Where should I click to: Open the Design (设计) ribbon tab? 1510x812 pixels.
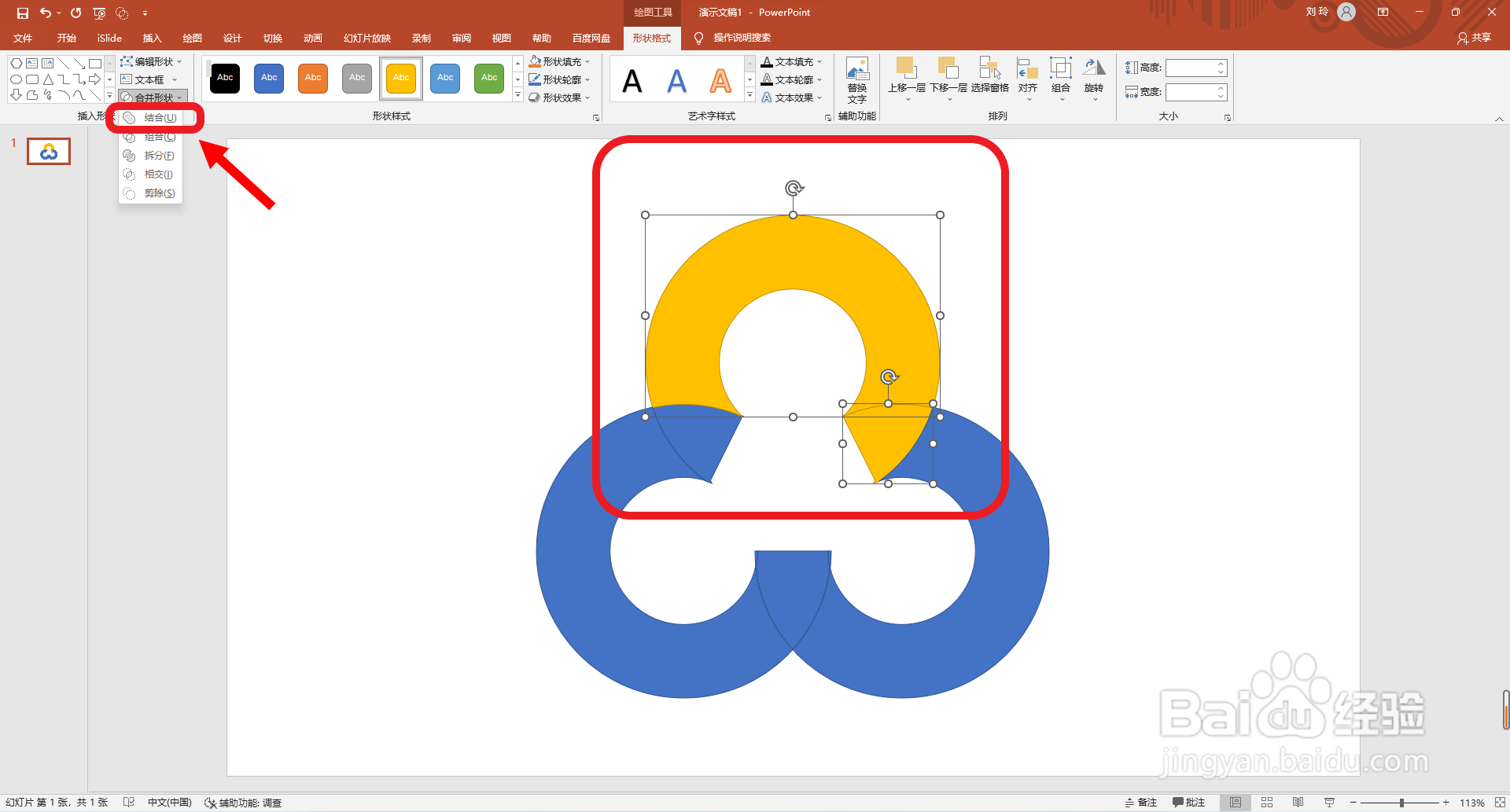(x=232, y=38)
